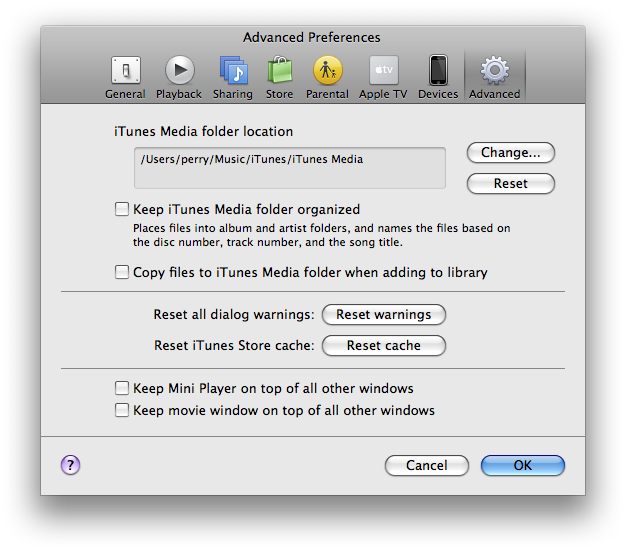Check Keep movie window on top
This screenshot has height=551, width=626.
click(x=122, y=410)
